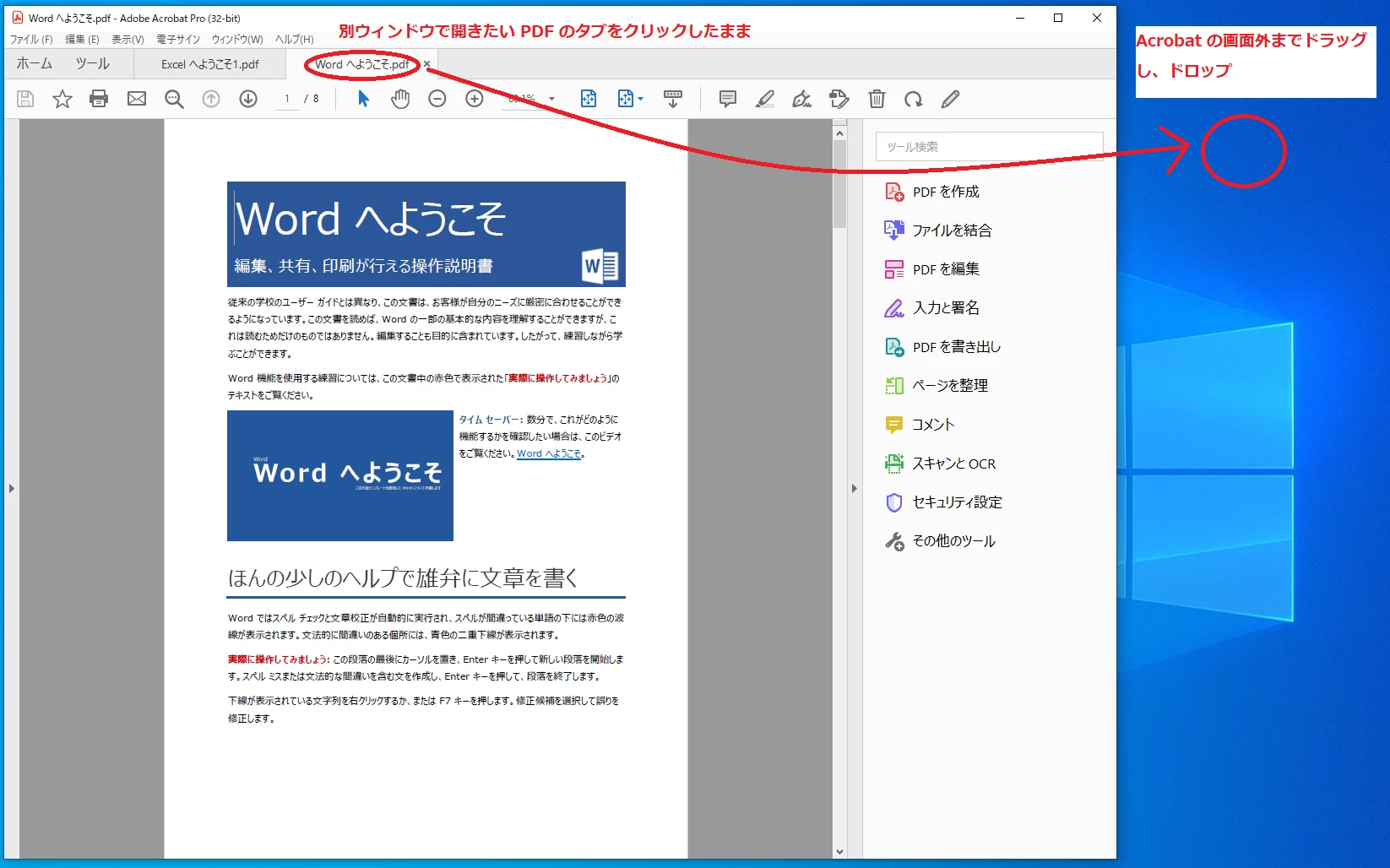Open dropdown arrow beside fit page icon
1390x868 pixels.
point(640,99)
